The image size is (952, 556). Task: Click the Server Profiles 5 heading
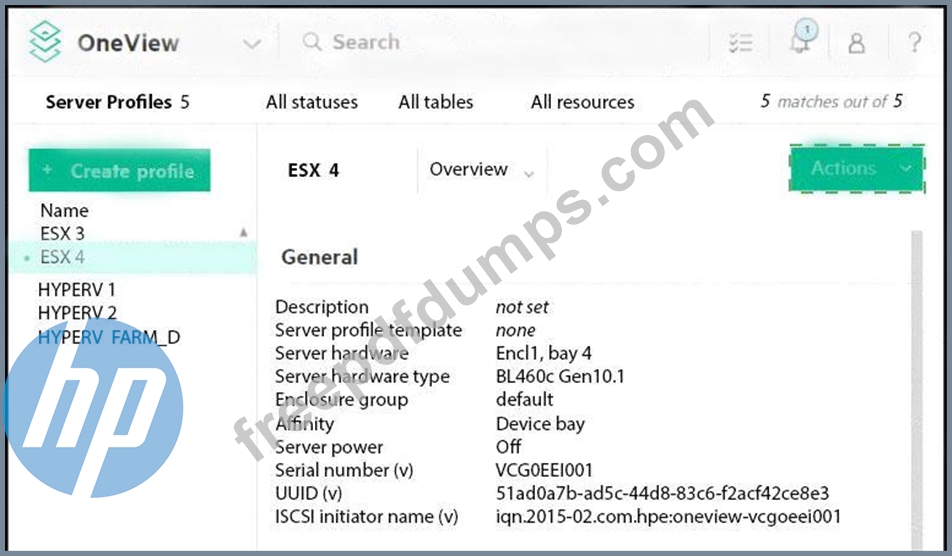click(x=118, y=102)
